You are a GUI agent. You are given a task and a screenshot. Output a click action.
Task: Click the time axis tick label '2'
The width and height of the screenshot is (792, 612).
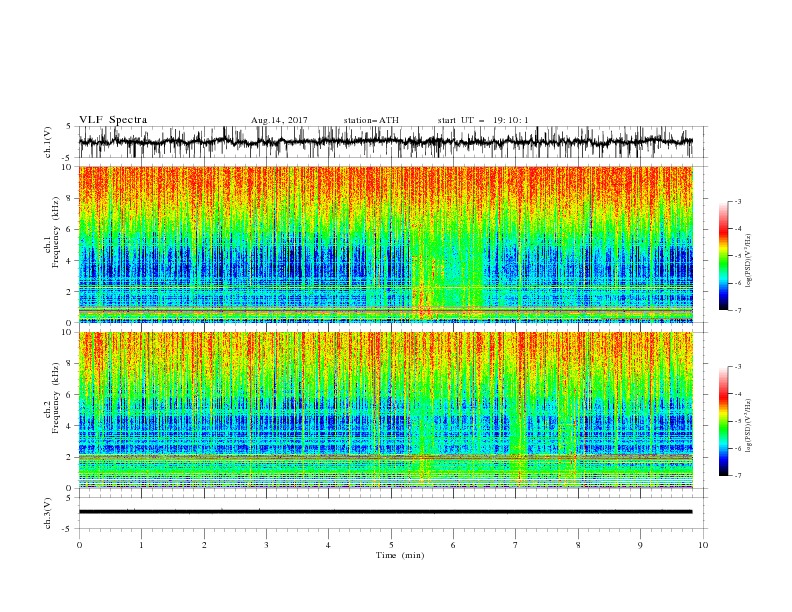(204, 545)
